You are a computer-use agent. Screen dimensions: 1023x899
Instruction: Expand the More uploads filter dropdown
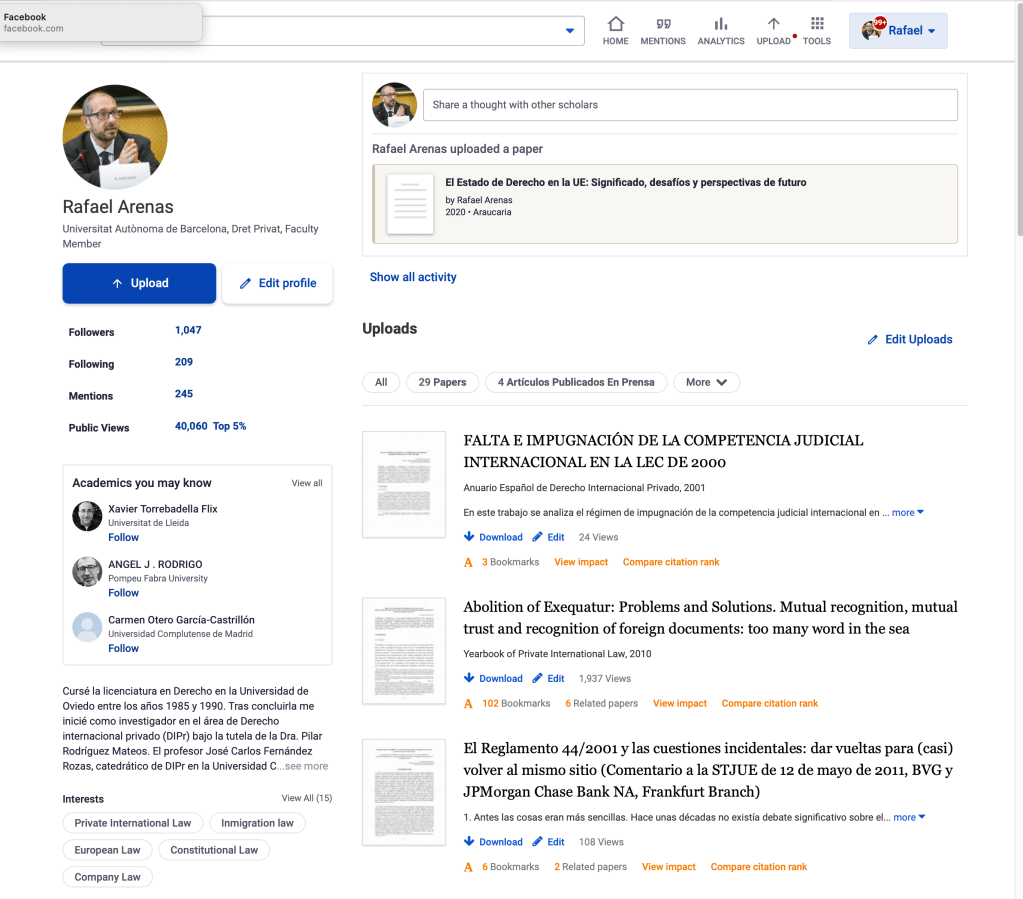click(707, 382)
